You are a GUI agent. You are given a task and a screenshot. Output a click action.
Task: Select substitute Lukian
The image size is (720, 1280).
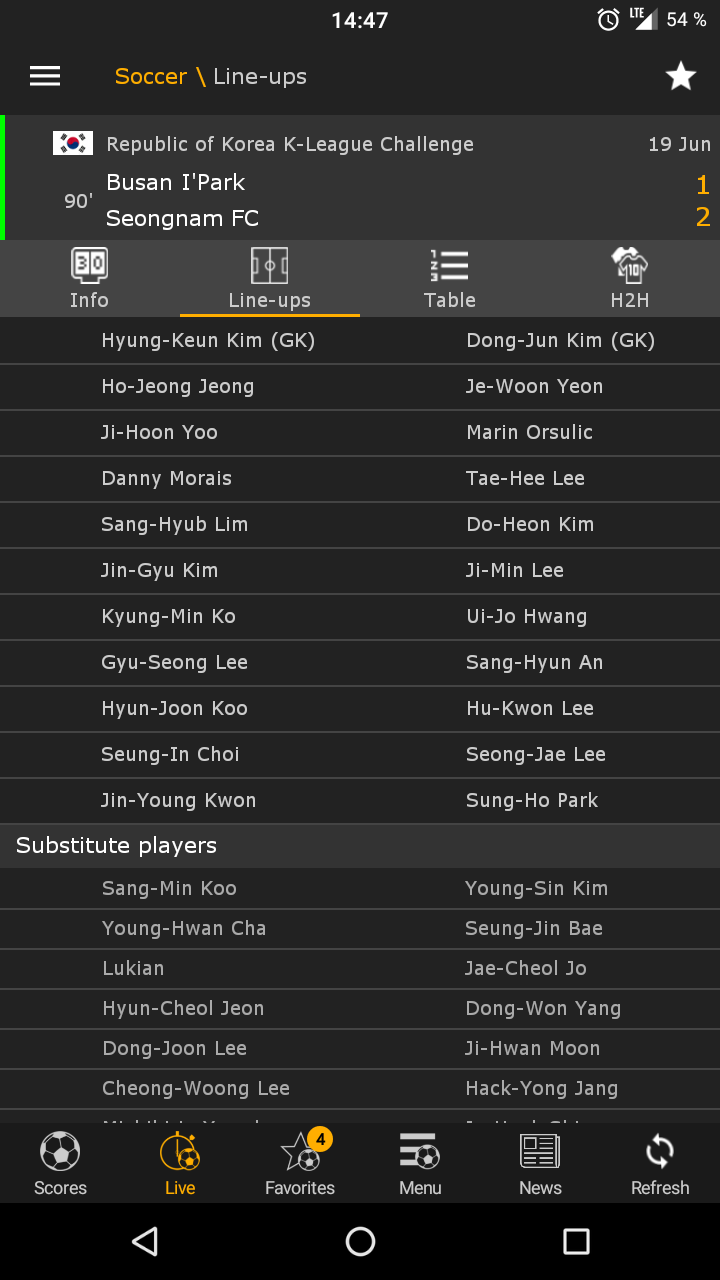click(133, 968)
